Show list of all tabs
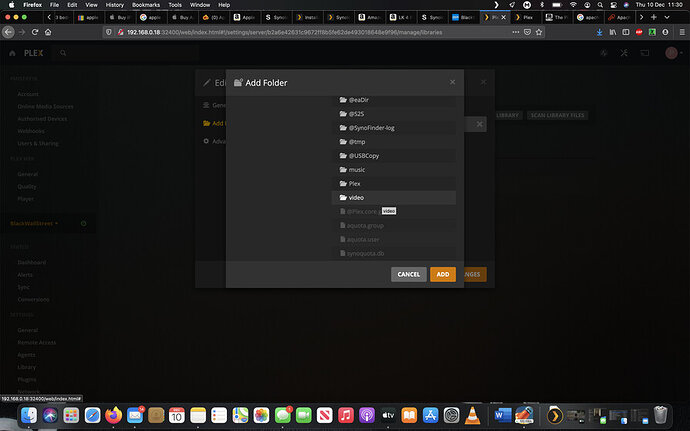Viewport: 690px width, 431px height. pos(667,17)
